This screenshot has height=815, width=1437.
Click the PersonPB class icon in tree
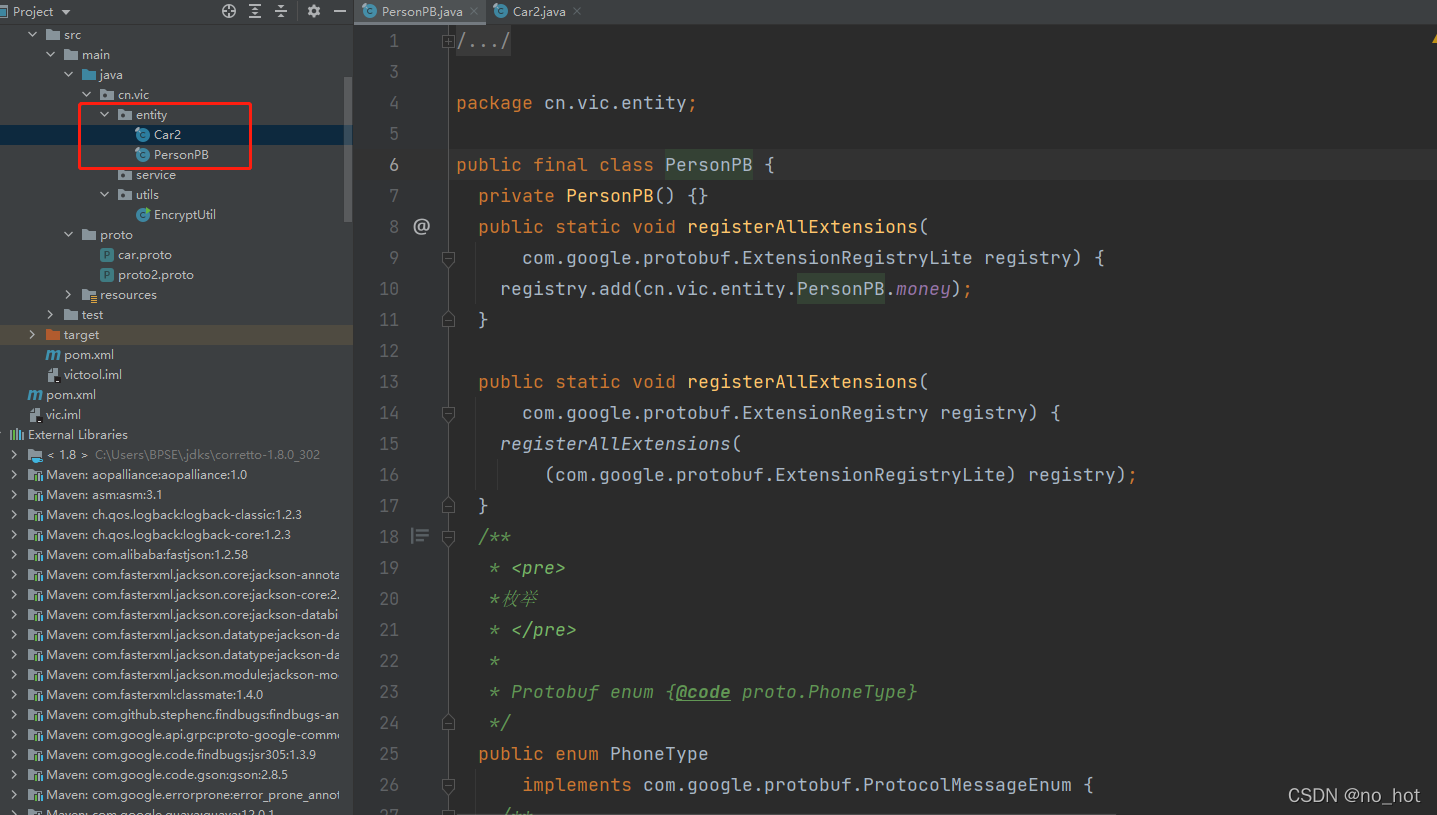[143, 155]
